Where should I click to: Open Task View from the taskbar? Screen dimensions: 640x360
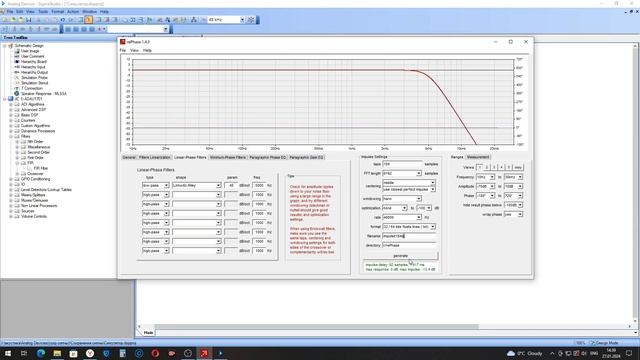24,353
